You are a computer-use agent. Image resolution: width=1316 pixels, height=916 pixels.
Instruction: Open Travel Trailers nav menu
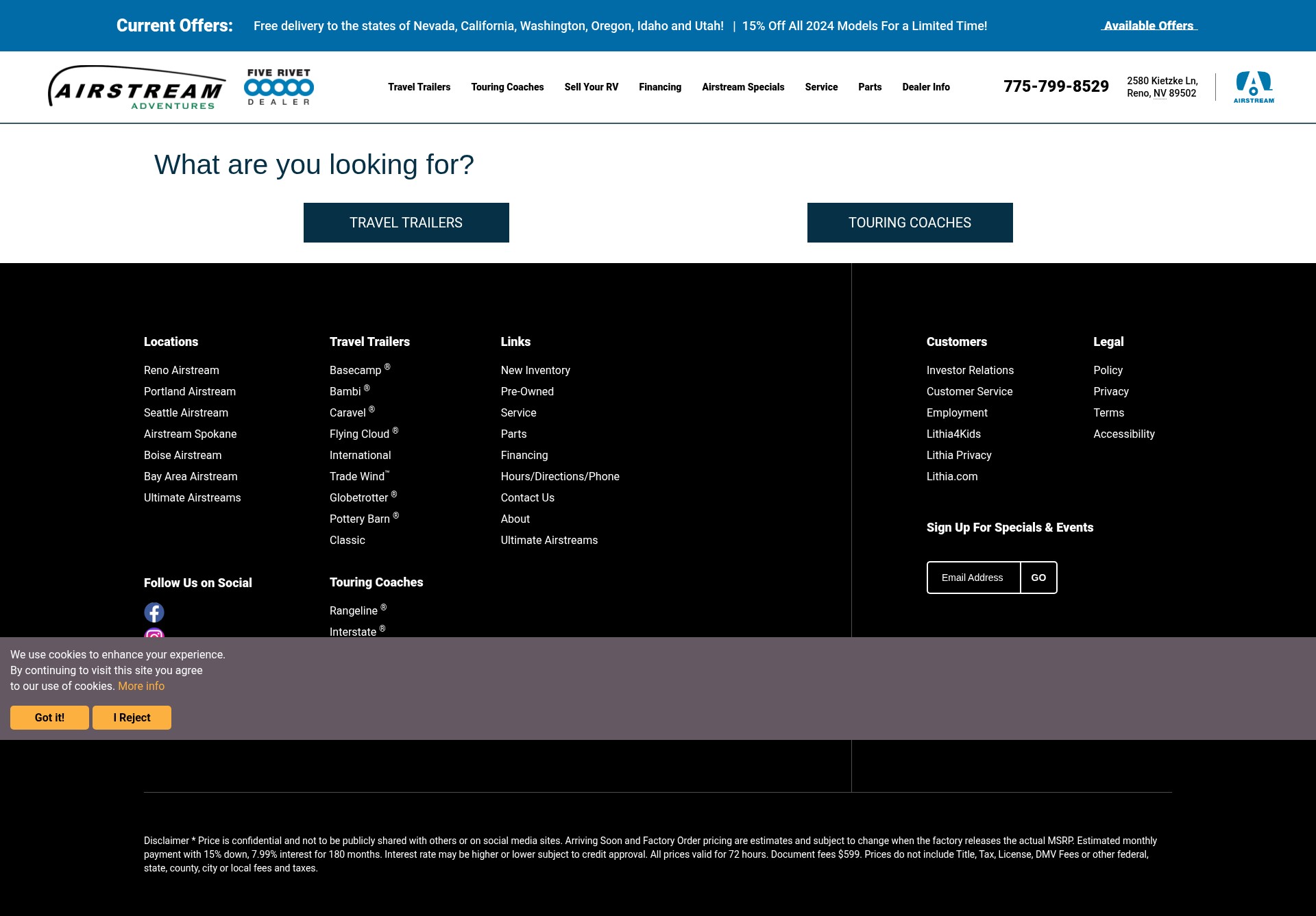click(419, 87)
